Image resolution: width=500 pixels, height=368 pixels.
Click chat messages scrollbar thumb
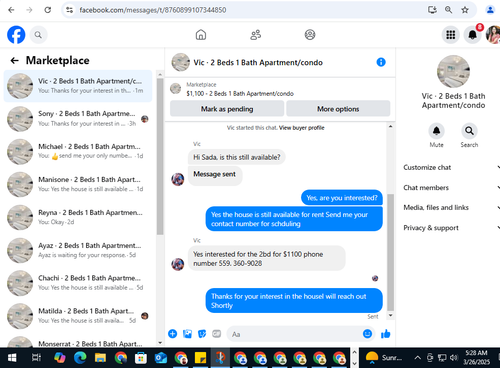click(390, 252)
